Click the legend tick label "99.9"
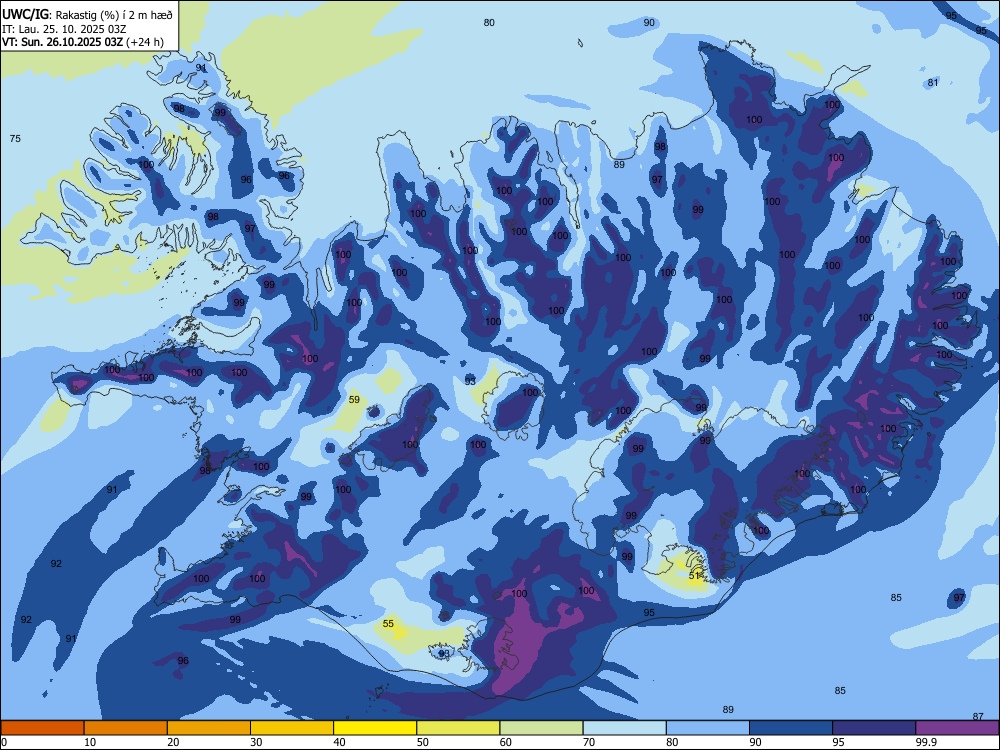 (925, 742)
